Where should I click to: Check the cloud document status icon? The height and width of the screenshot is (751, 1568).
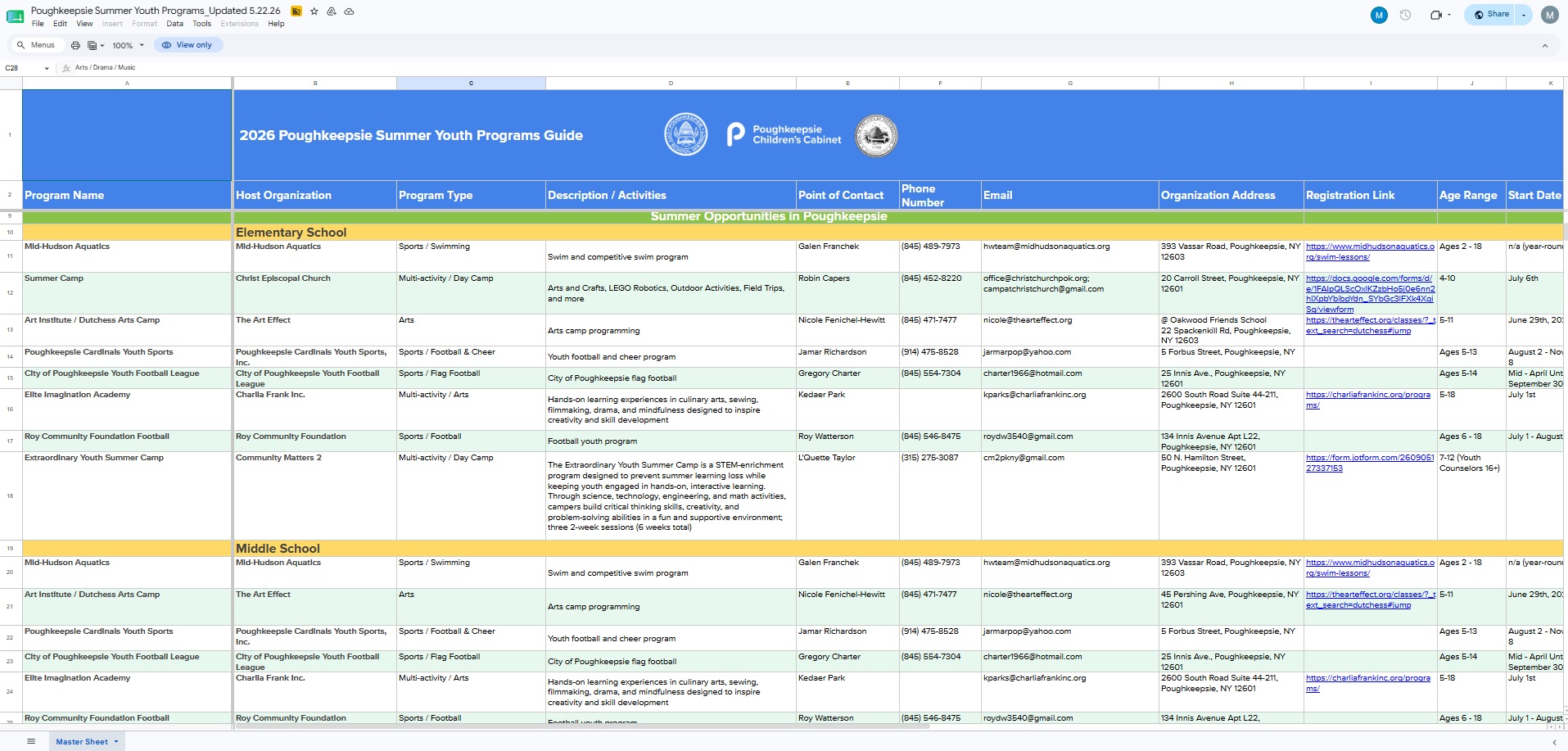click(x=350, y=11)
